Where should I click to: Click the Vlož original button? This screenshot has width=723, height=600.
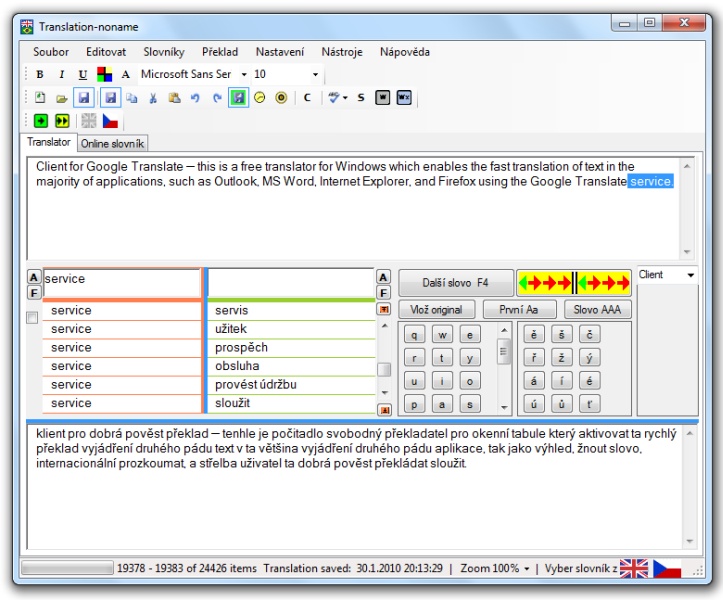[x=436, y=309]
